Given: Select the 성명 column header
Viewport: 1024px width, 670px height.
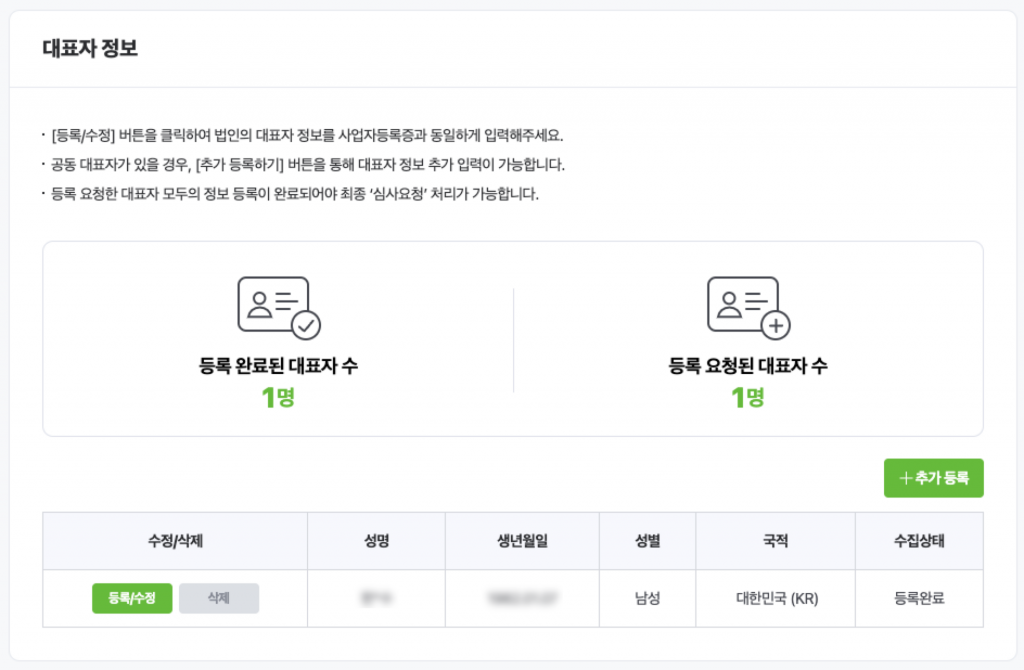Looking at the screenshot, I should click(376, 541).
